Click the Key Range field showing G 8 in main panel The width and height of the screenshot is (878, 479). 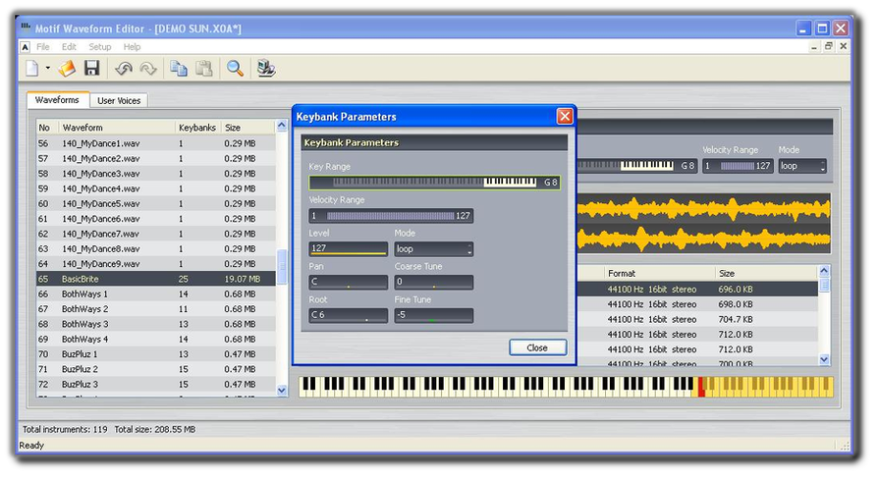[637, 166]
